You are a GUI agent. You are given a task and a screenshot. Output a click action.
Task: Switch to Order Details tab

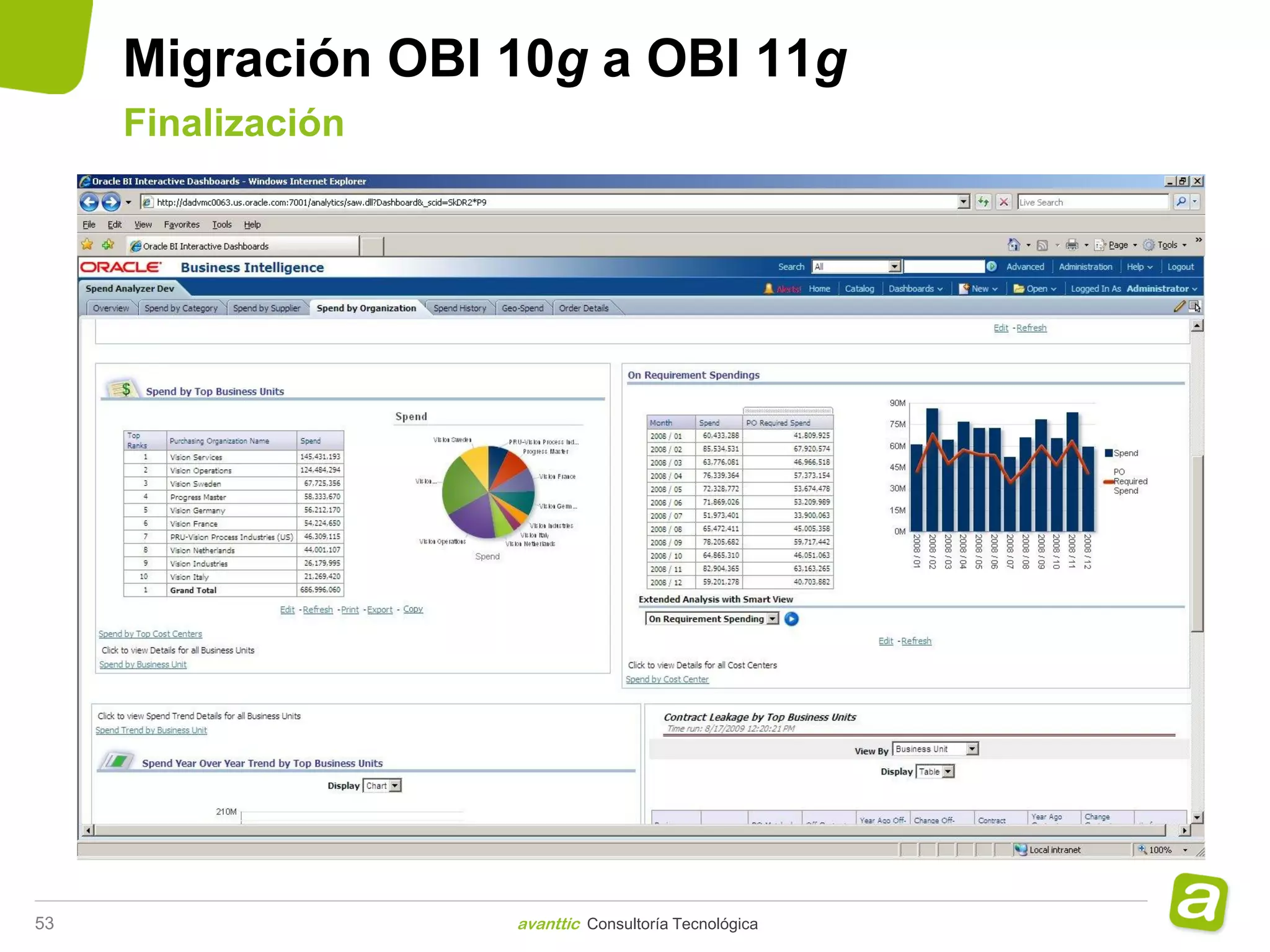[x=584, y=308]
